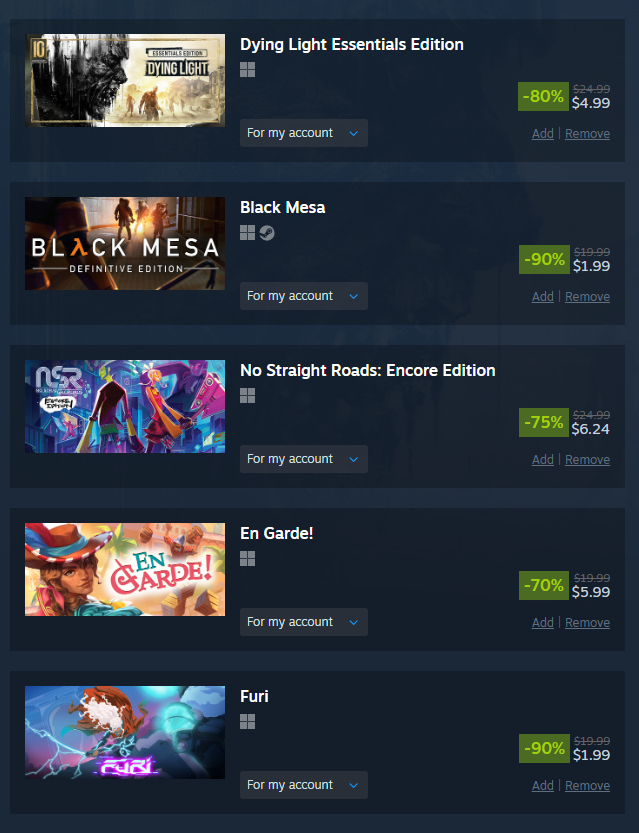Open the Furi account dropdown
Image resolution: width=639 pixels, height=833 pixels.
(x=304, y=785)
